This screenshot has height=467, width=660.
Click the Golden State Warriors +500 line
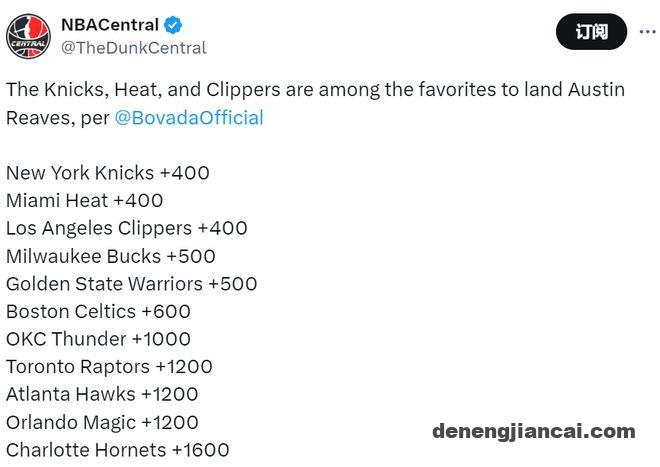[132, 284]
